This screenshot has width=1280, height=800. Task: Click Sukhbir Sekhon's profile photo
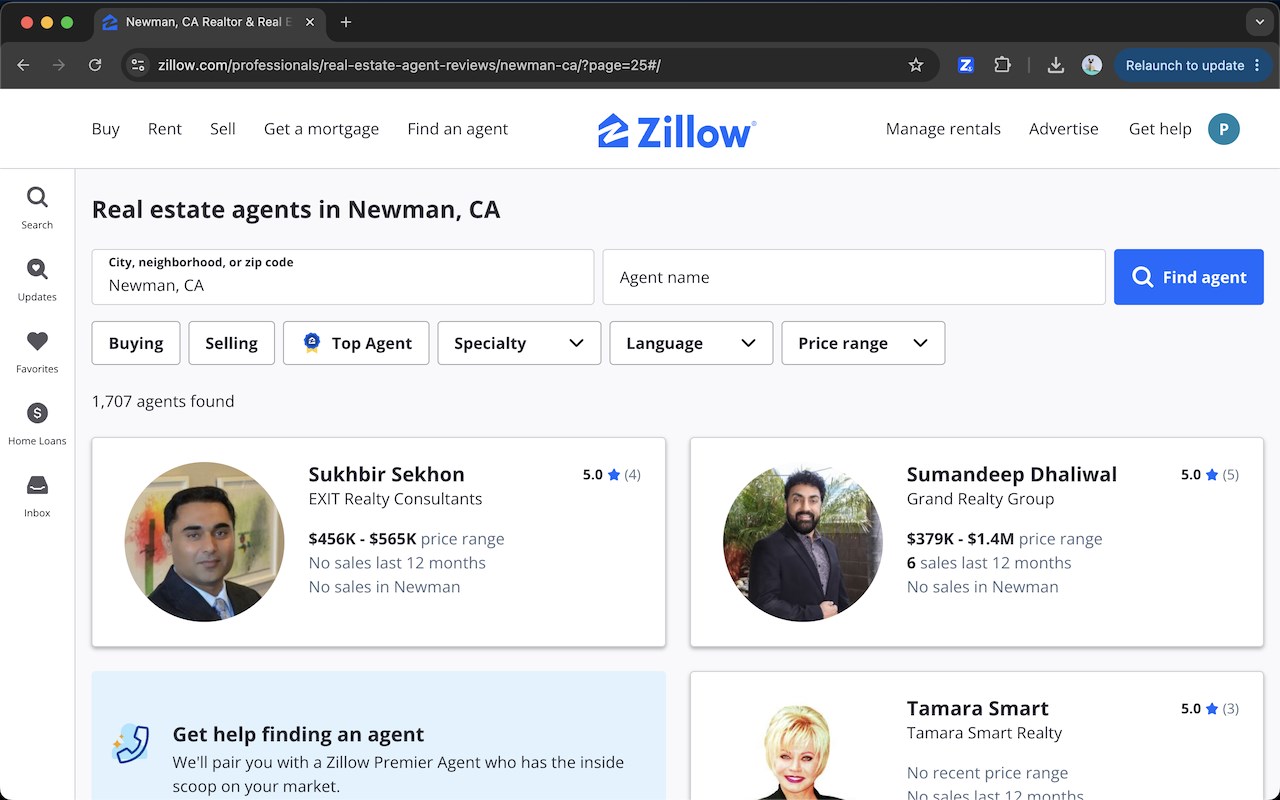click(x=204, y=542)
